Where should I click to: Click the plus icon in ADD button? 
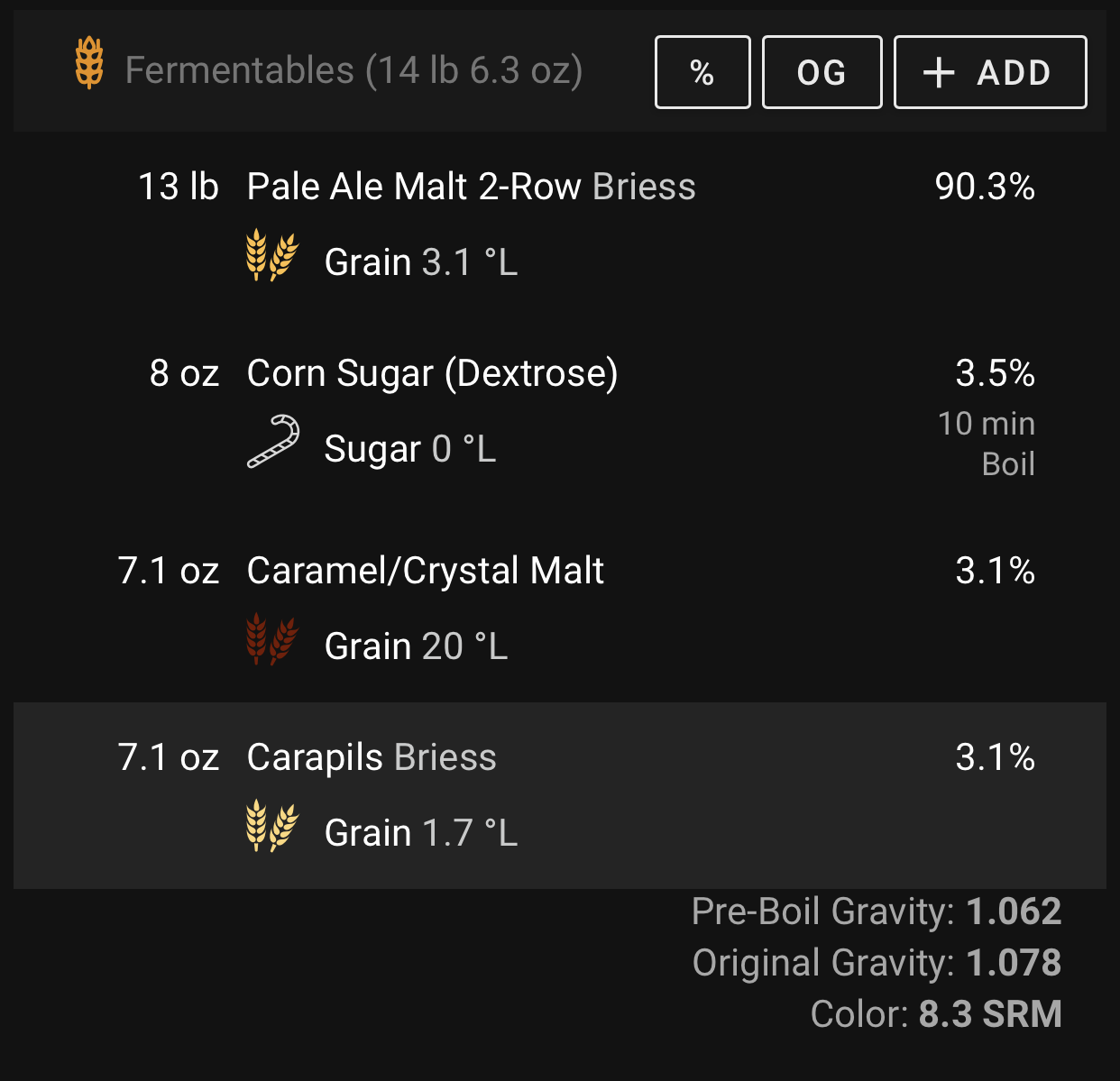pos(939,73)
